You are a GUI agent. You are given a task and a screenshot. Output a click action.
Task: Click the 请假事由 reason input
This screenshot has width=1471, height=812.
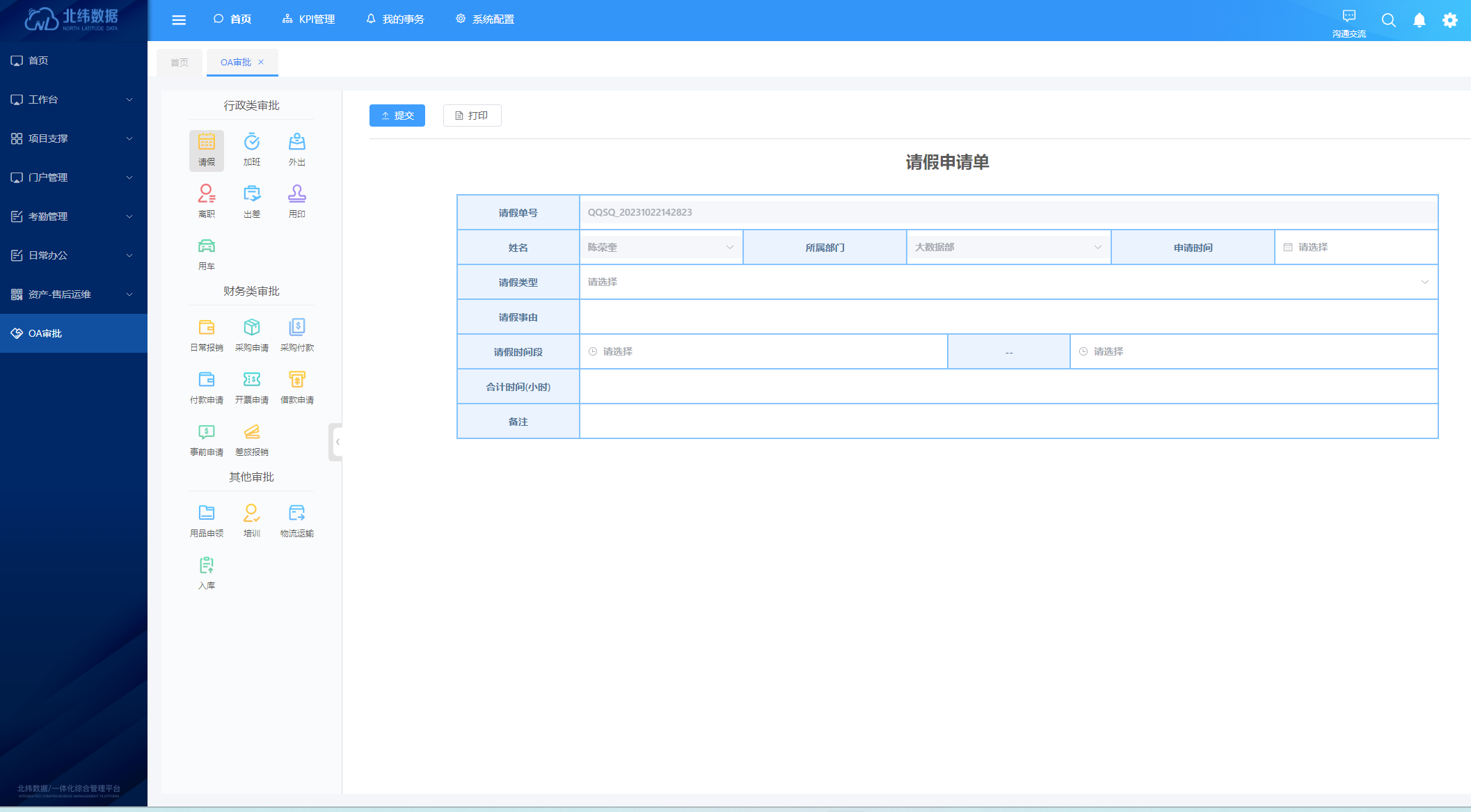point(1008,317)
